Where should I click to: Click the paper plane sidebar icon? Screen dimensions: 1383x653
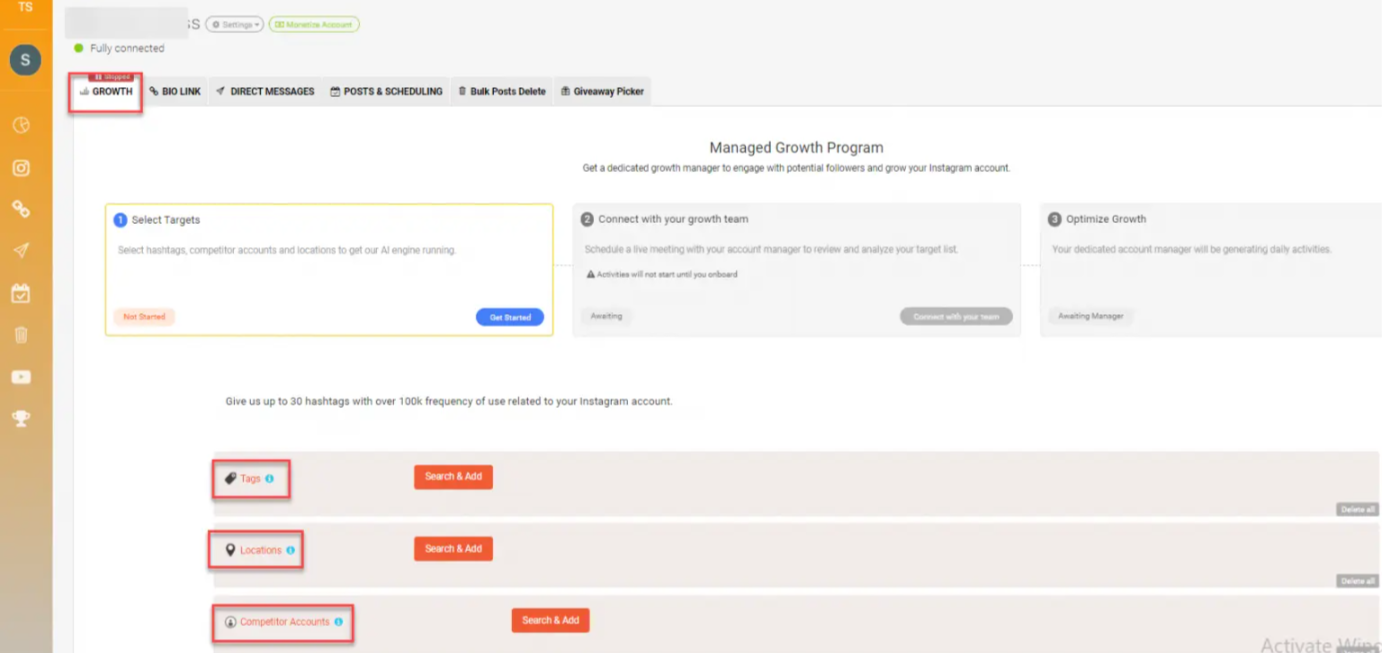point(21,251)
